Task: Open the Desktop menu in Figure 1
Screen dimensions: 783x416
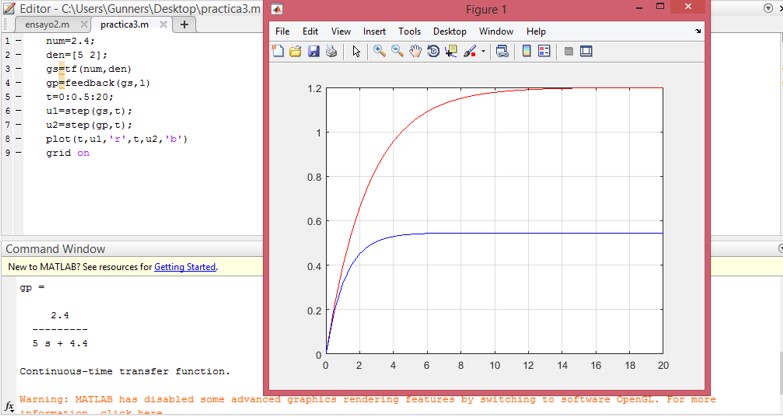Action: tap(449, 31)
